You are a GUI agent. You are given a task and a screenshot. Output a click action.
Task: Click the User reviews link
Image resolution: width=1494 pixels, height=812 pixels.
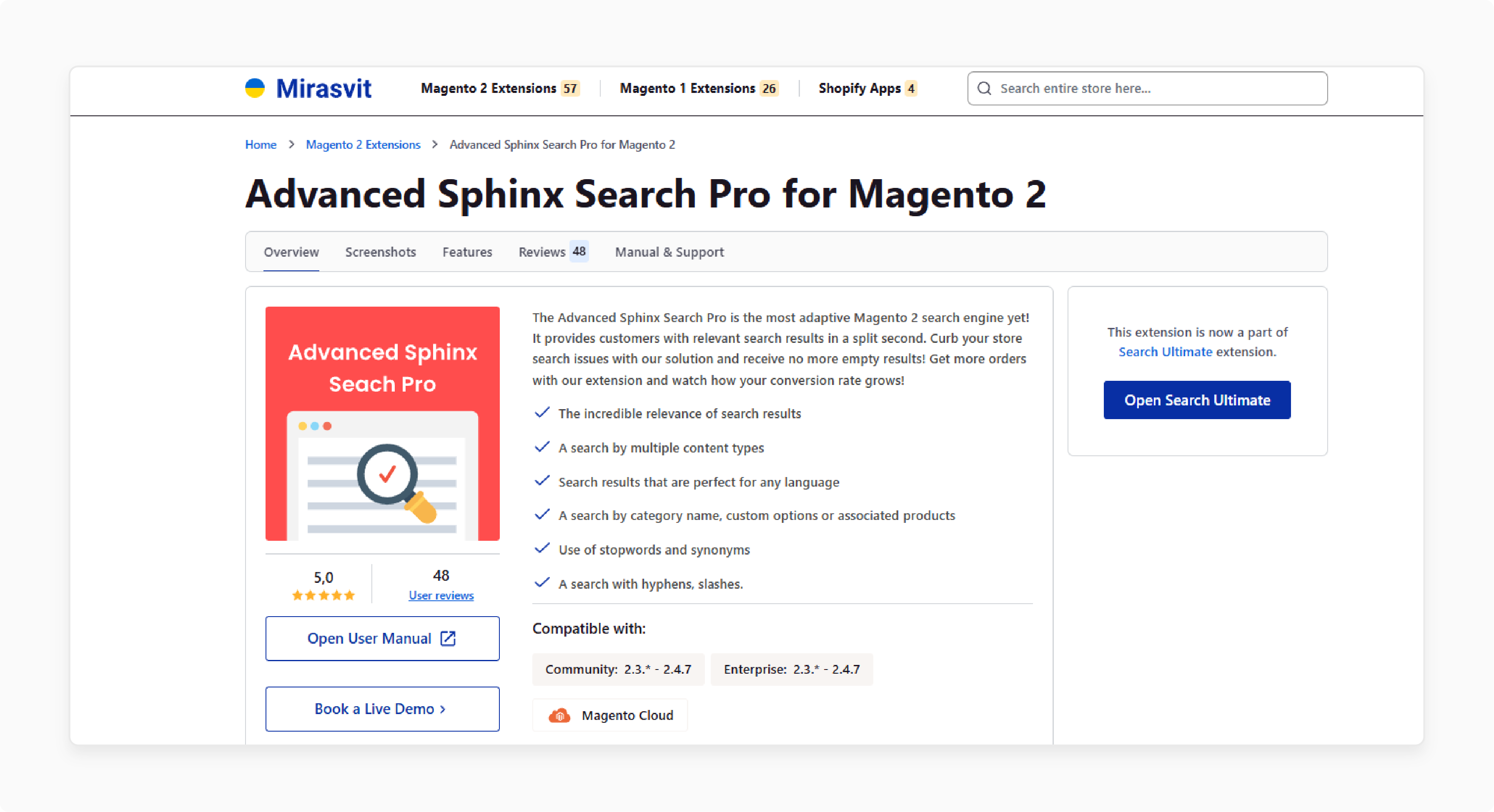(441, 595)
